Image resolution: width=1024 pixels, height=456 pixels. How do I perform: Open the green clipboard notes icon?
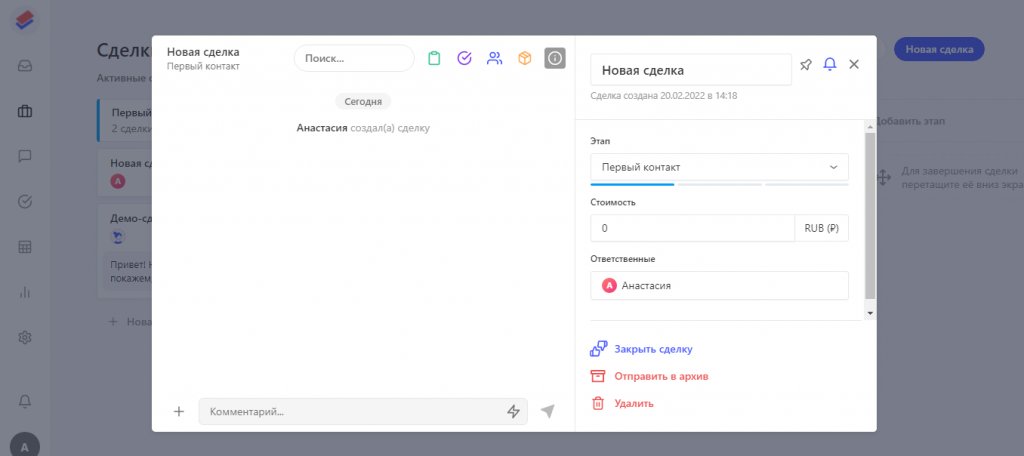pos(434,59)
